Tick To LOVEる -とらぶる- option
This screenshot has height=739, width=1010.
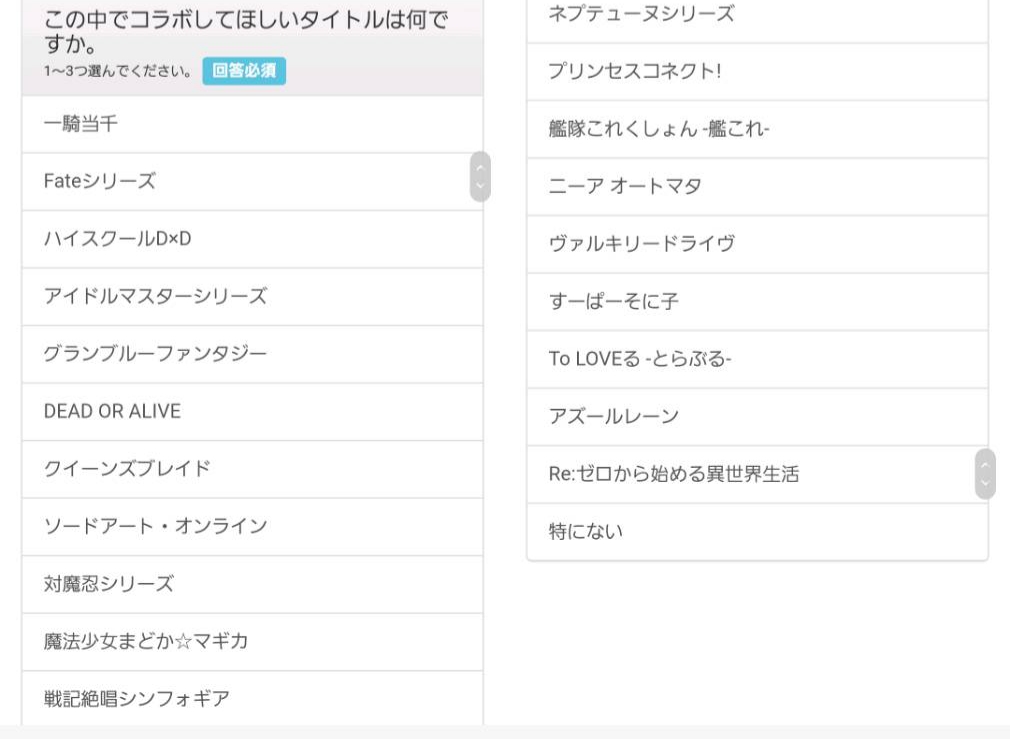pyautogui.click(x=756, y=359)
